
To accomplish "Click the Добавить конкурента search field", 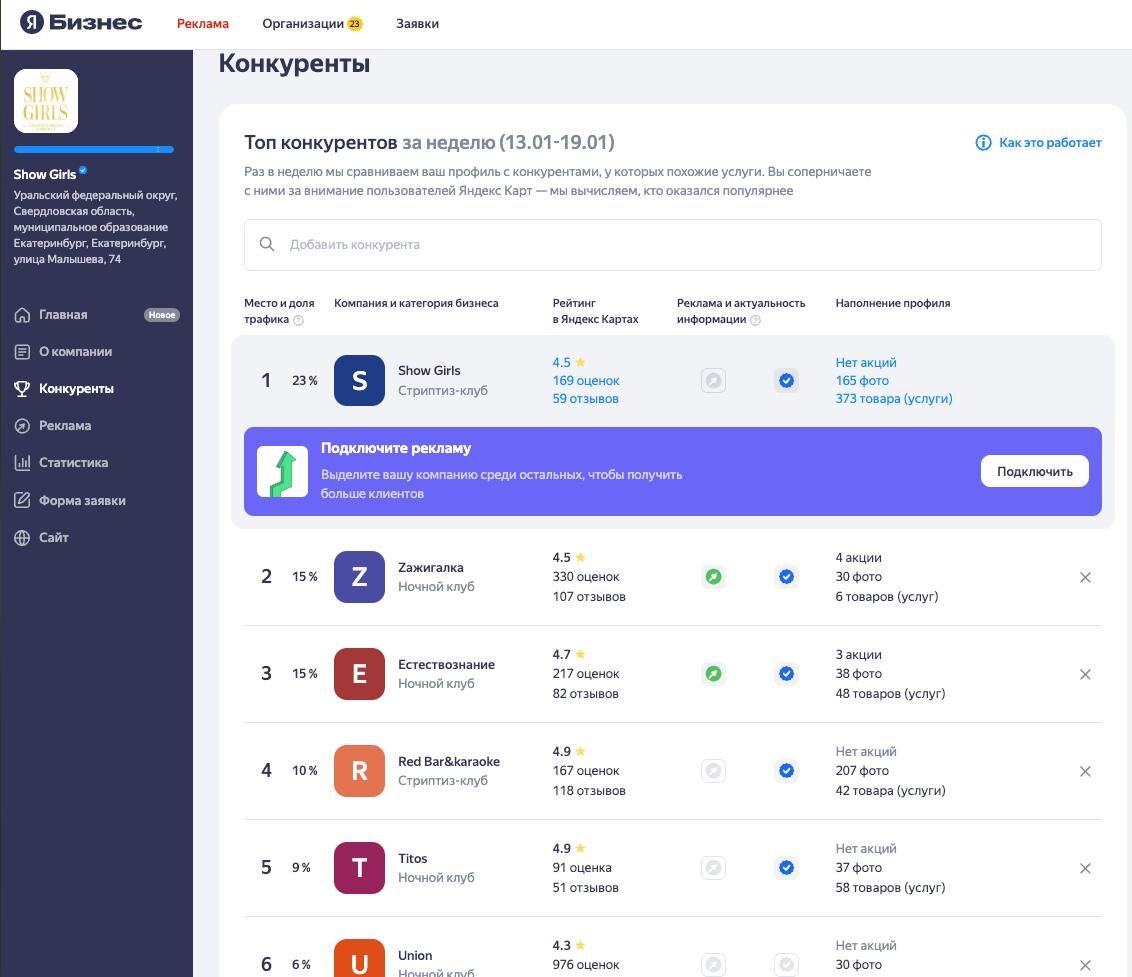I will pyautogui.click(x=672, y=245).
